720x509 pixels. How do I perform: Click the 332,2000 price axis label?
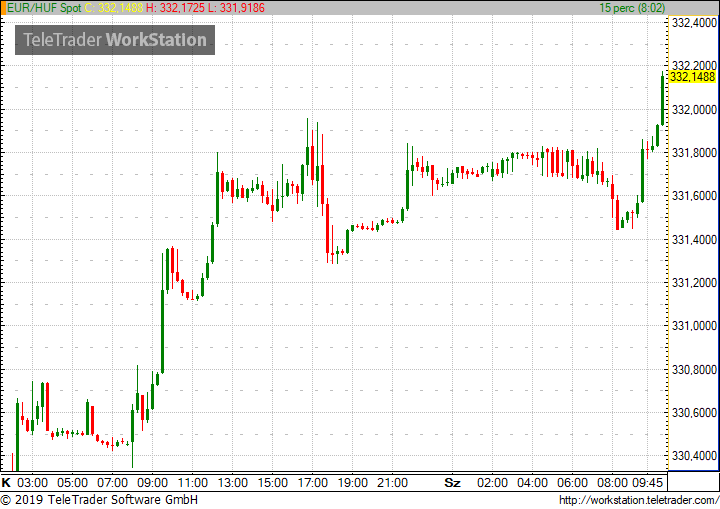[x=694, y=65]
